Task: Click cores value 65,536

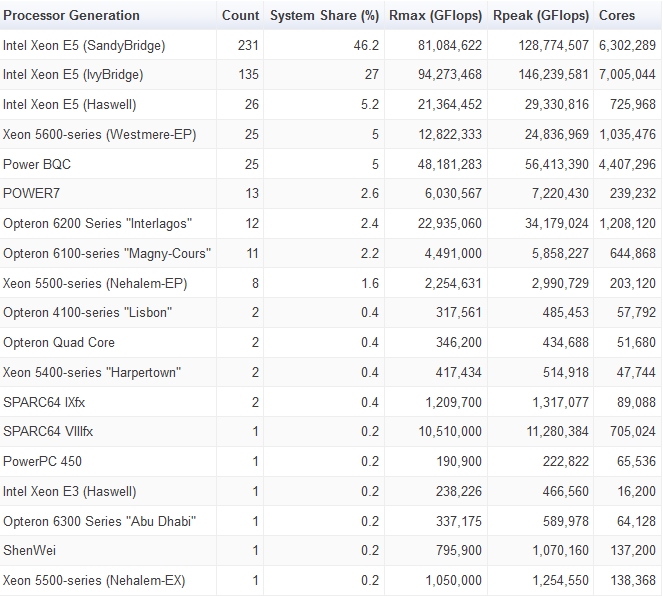Action: pos(636,461)
